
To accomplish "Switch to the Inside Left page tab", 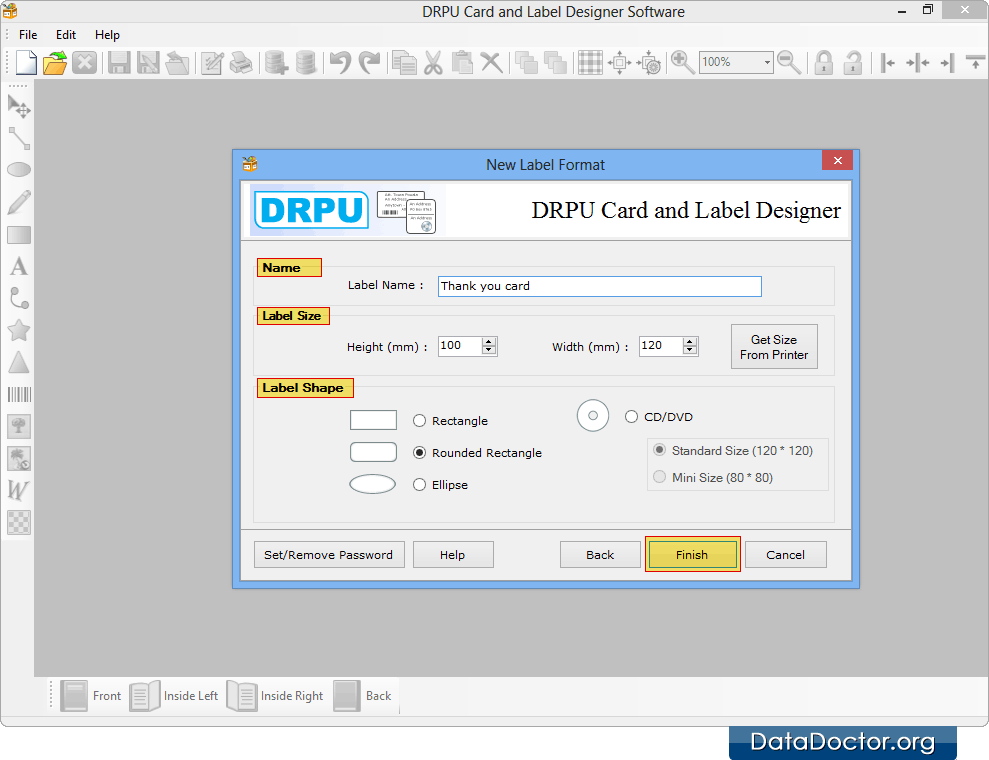I will coord(174,696).
